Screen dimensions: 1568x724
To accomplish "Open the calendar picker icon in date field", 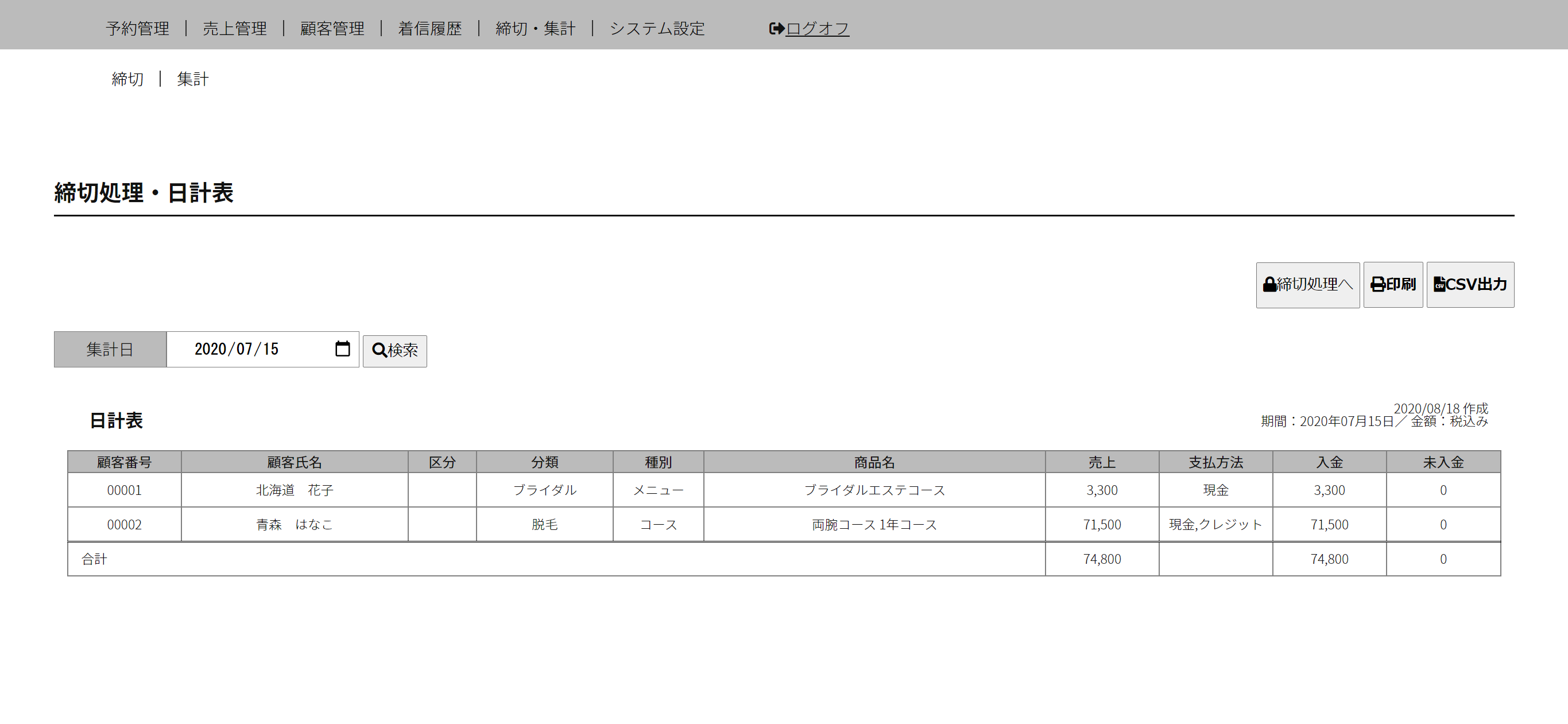I will [x=343, y=349].
